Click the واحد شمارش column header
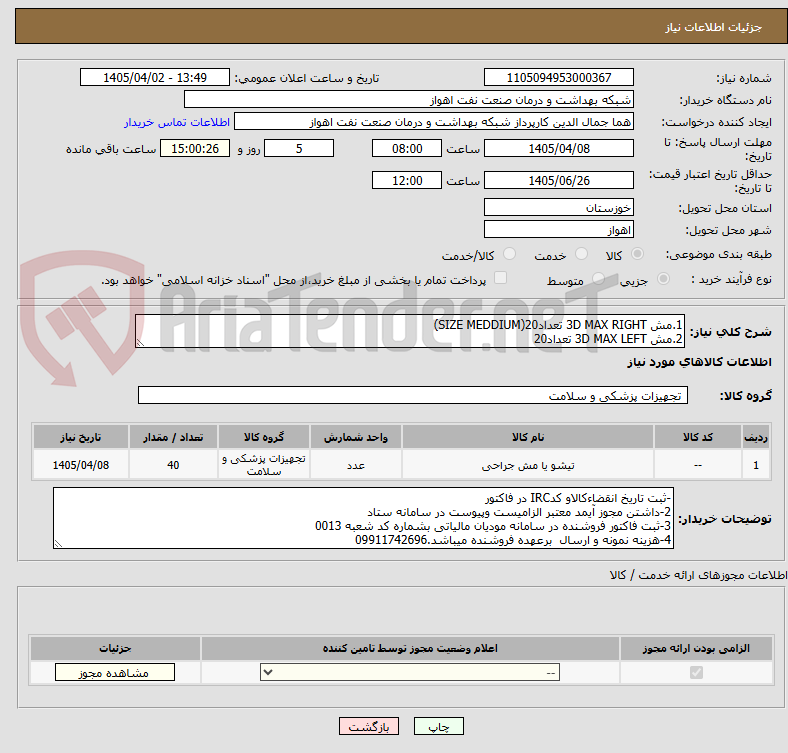Viewport: 788px width, 753px height. [356, 437]
